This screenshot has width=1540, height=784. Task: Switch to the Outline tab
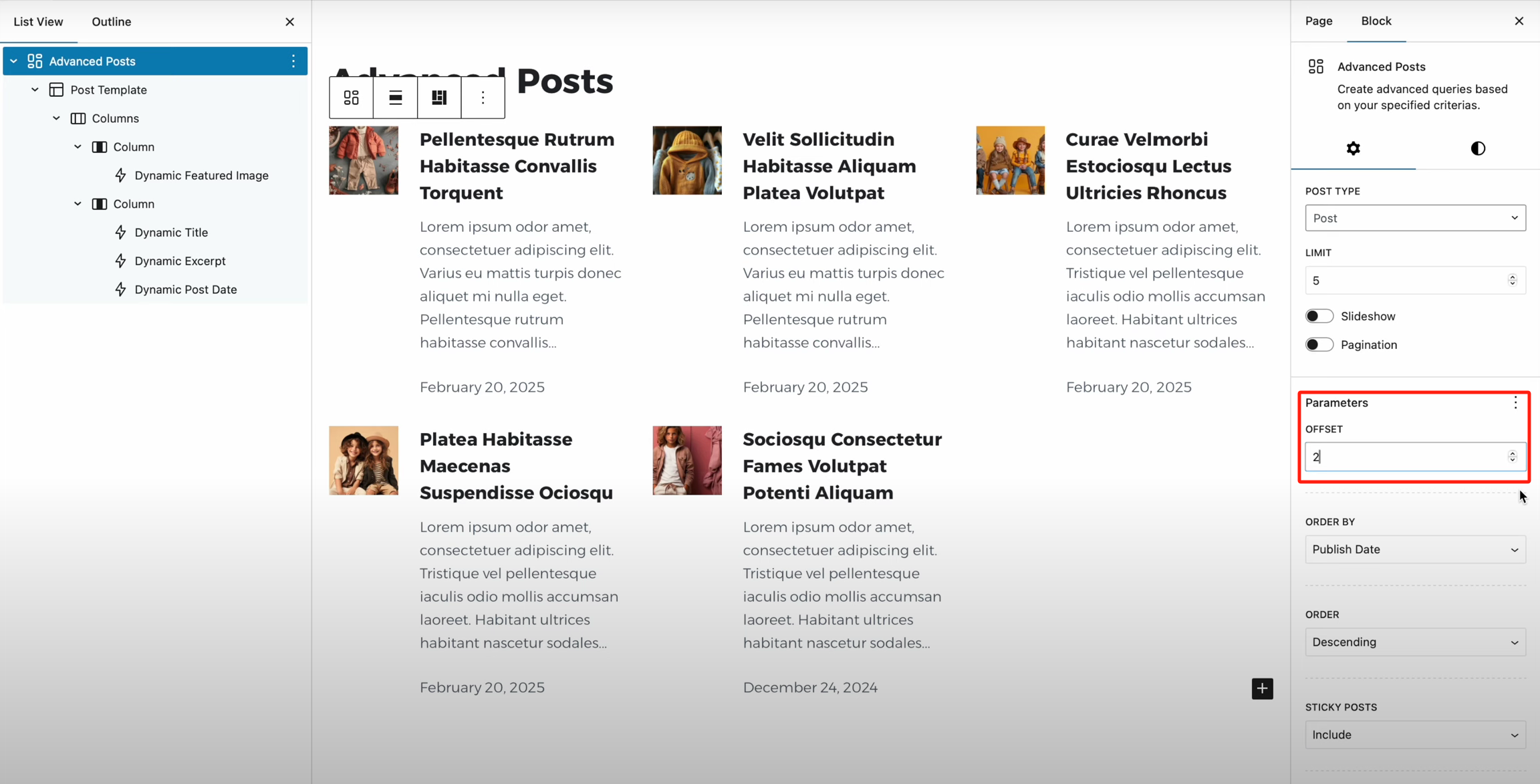coord(111,21)
